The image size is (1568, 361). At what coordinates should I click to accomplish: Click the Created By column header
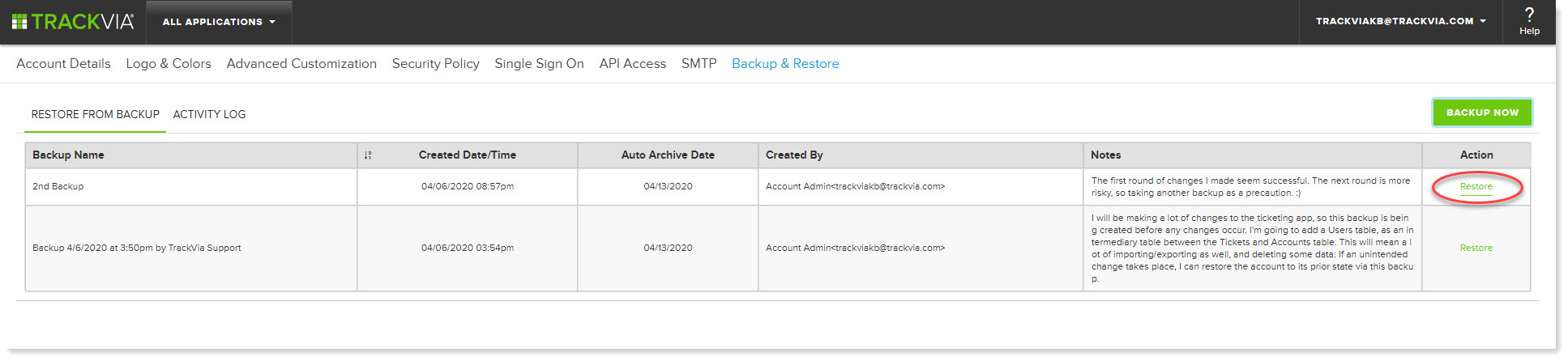pyautogui.click(x=921, y=155)
